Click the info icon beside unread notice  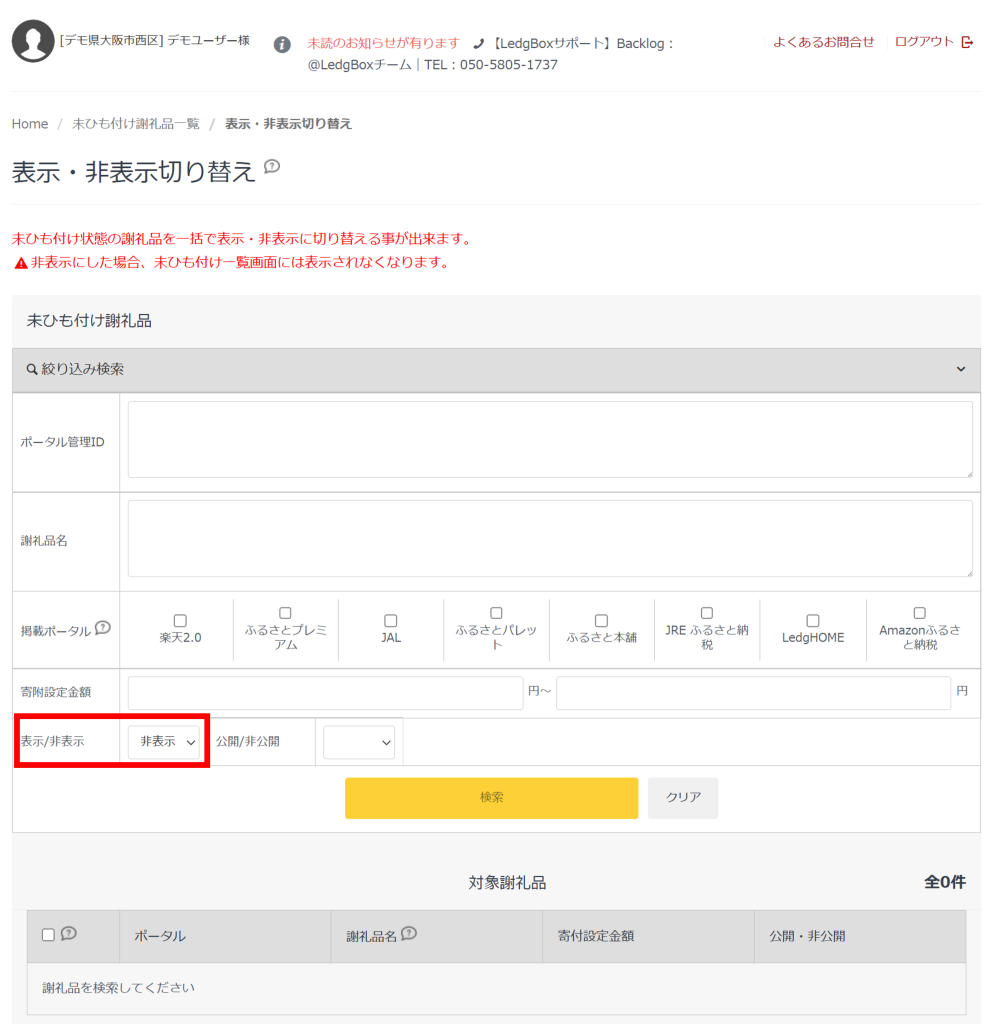pos(283,44)
